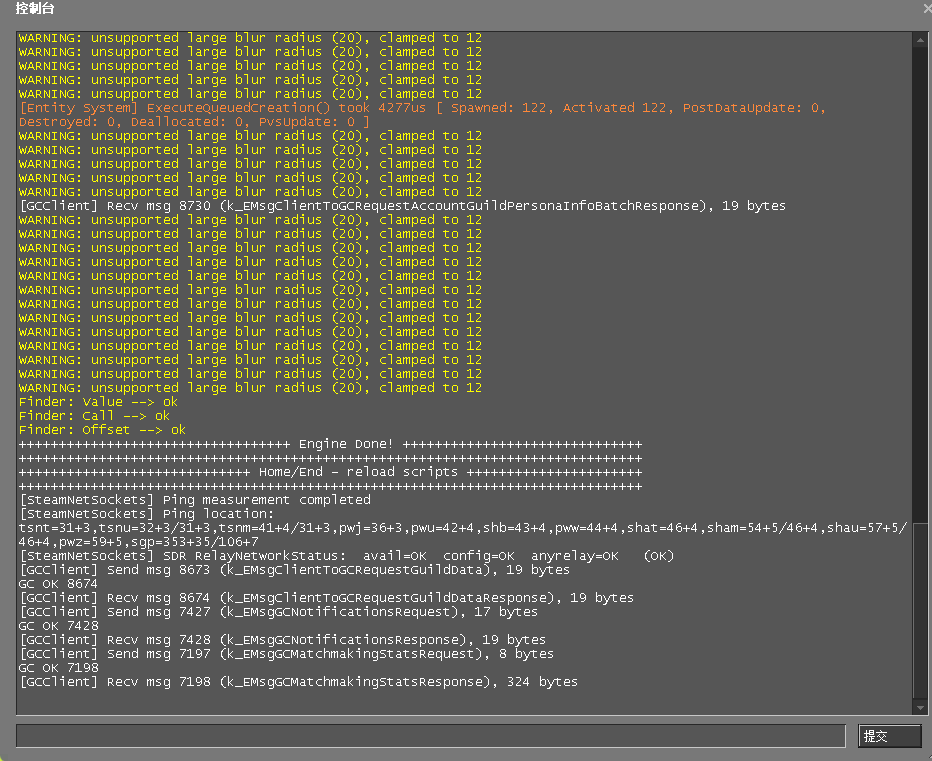932x761 pixels.
Task: Select the Send msg 7197 line
Action: pyautogui.click(x=286, y=654)
